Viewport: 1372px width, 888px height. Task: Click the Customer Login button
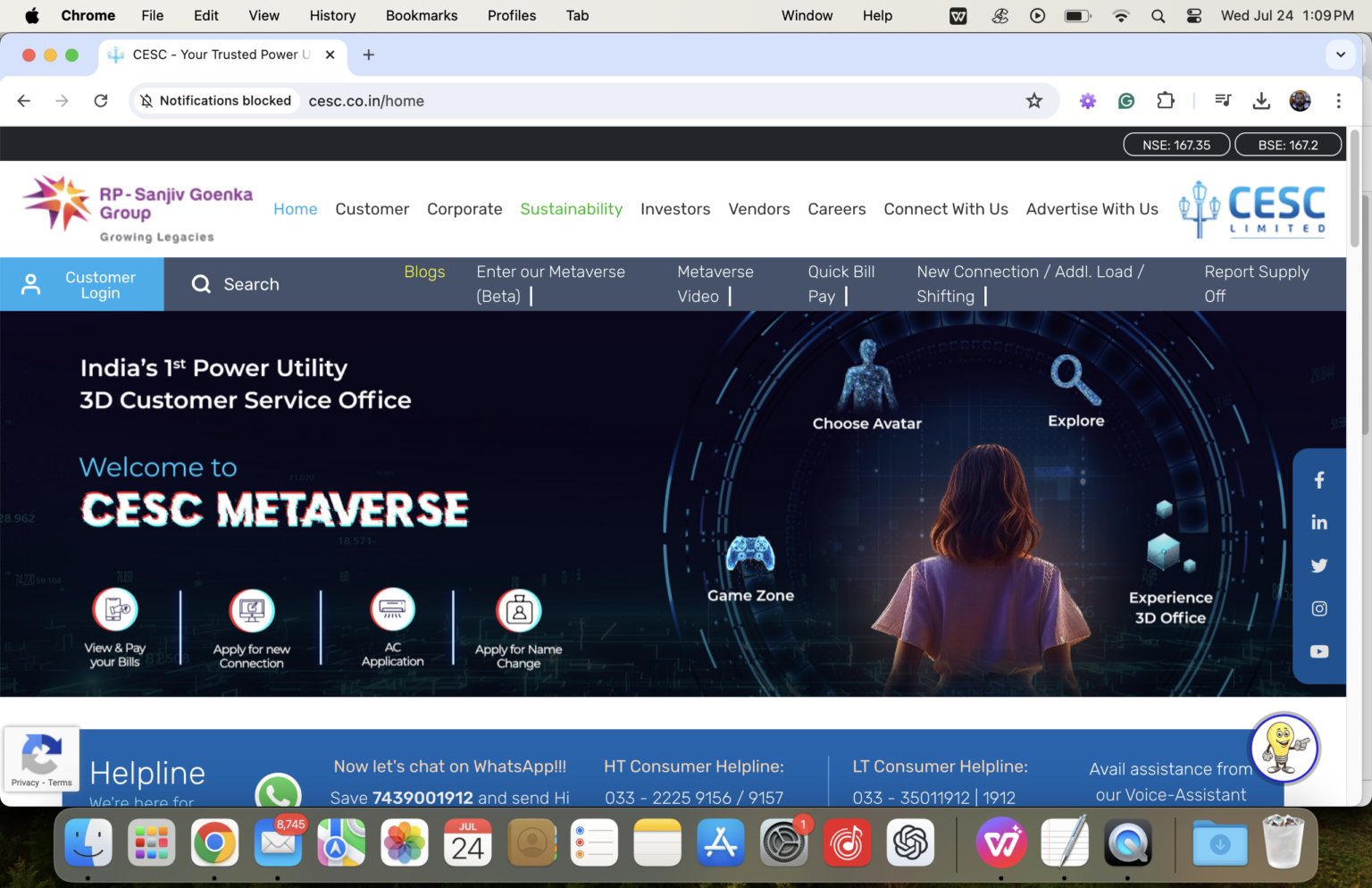point(82,285)
